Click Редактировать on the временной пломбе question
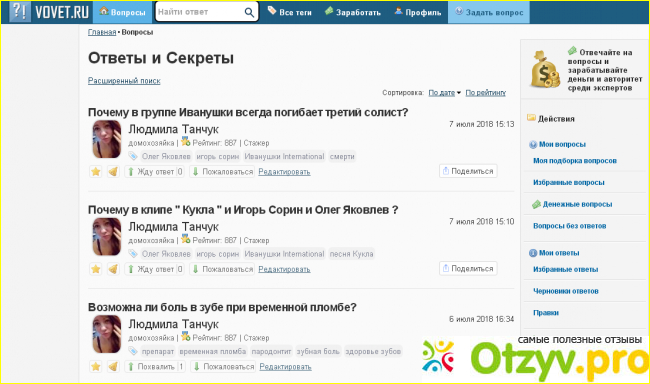650x384 pixels. (285, 367)
